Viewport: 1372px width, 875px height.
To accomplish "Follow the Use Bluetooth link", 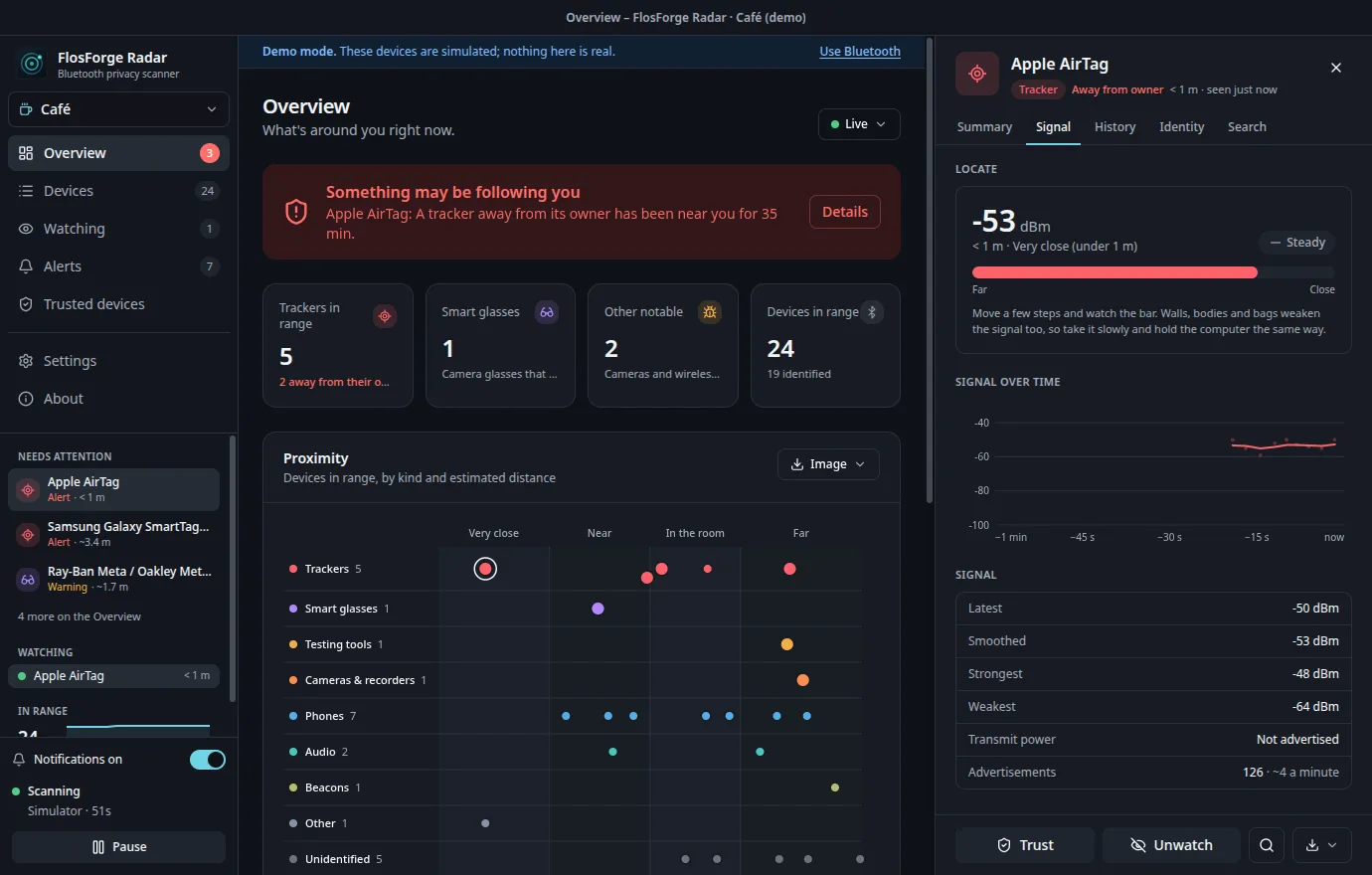I will coord(860,52).
